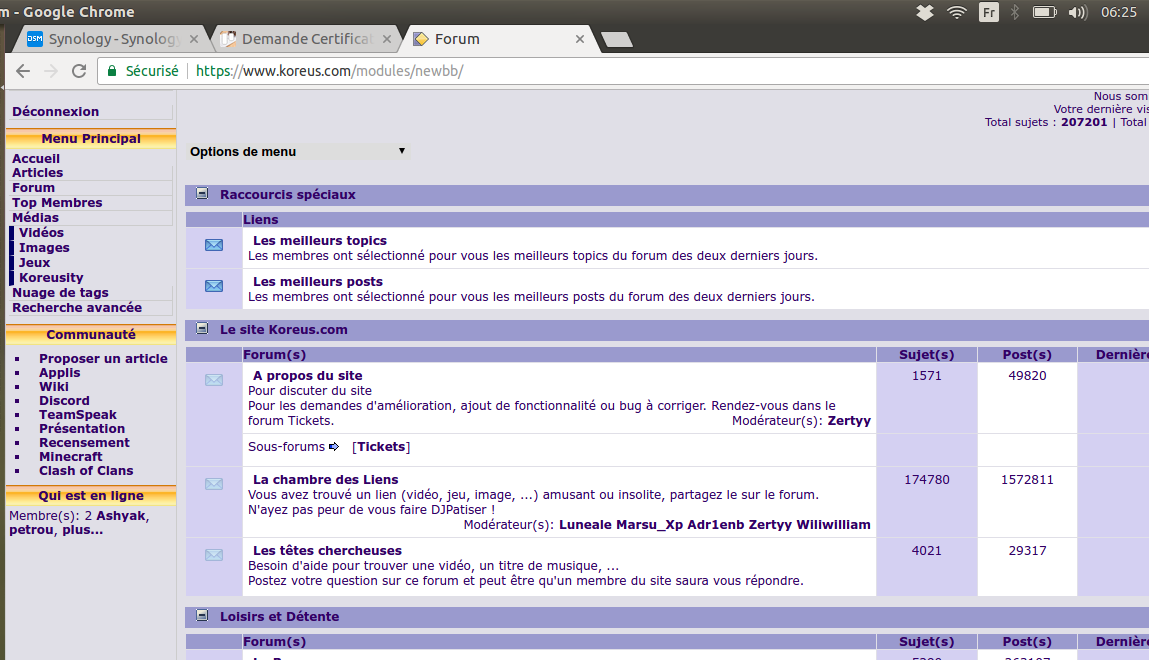1149x660 pixels.
Task: Collapse the Loisirs et Détente category
Action: point(202,616)
